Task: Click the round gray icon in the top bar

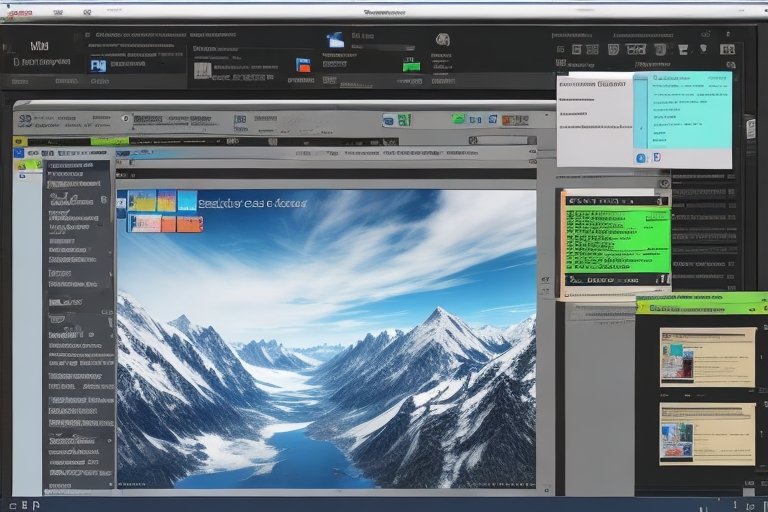Action: (442, 40)
